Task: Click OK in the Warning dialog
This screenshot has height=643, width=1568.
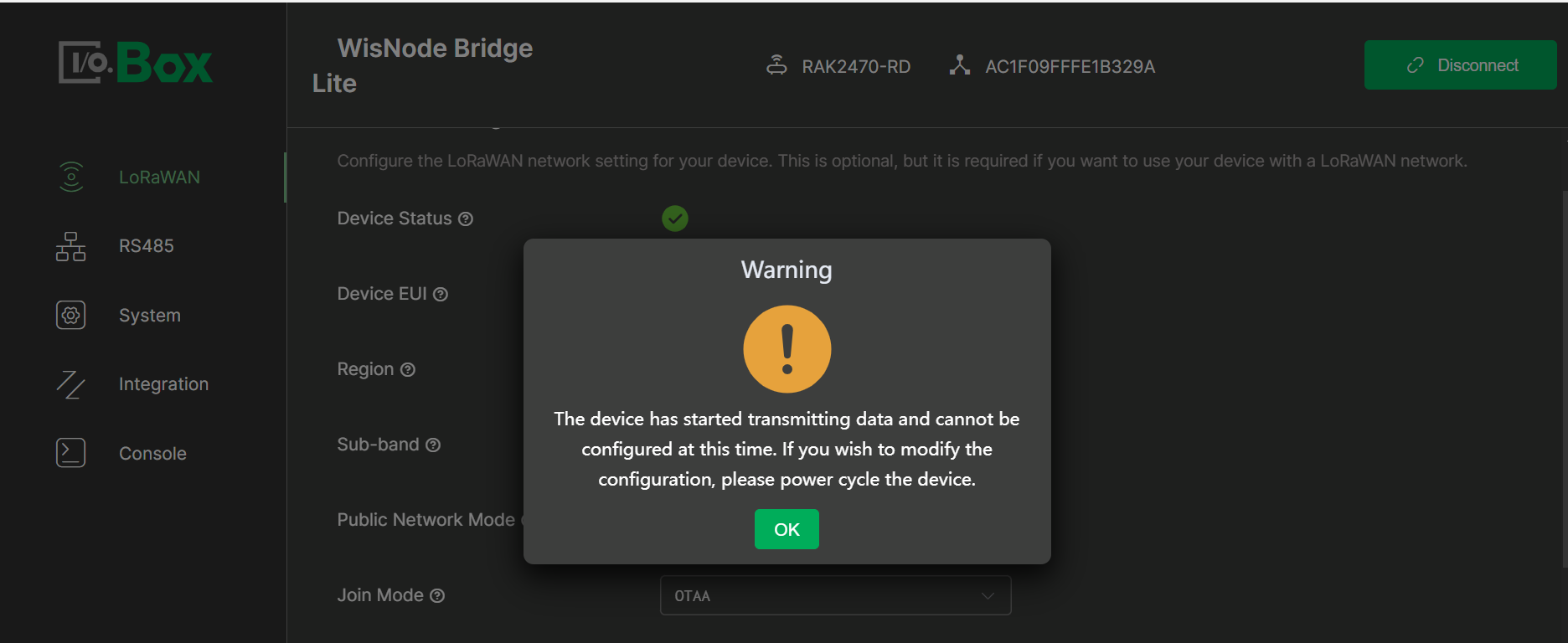Action: (x=787, y=529)
